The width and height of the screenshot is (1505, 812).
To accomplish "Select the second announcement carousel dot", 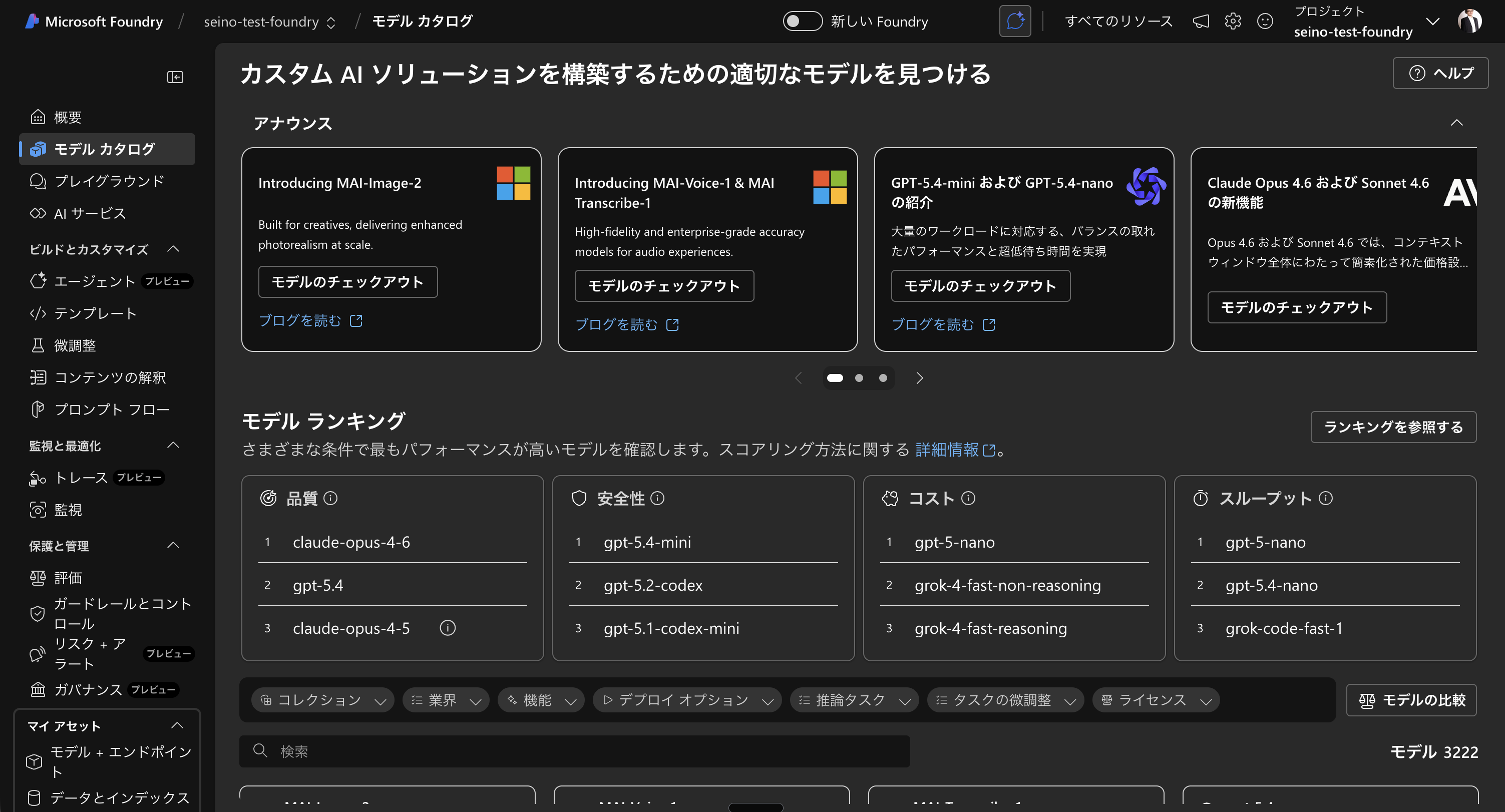I will point(859,378).
